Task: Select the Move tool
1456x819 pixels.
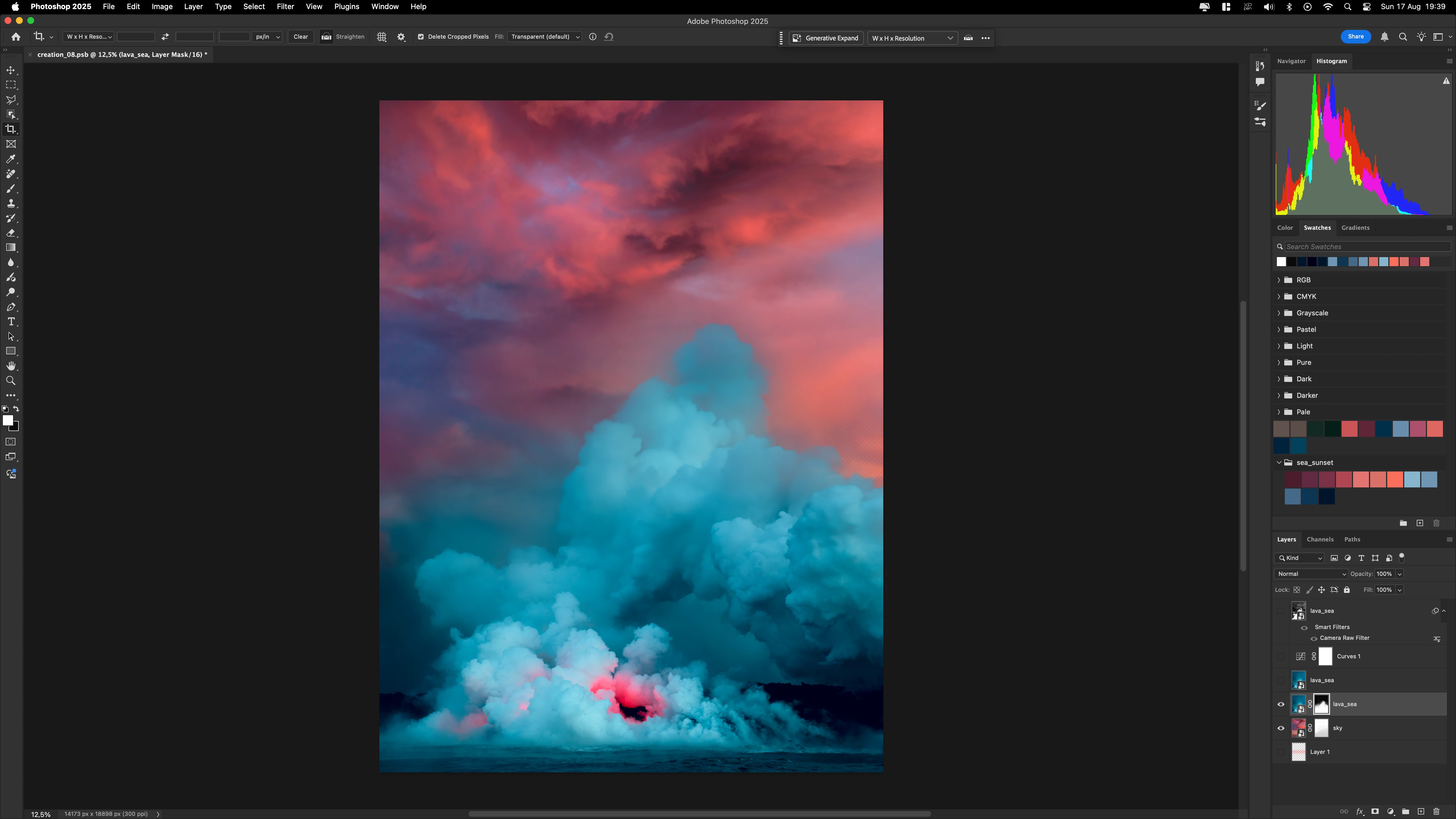Action: 11,70
